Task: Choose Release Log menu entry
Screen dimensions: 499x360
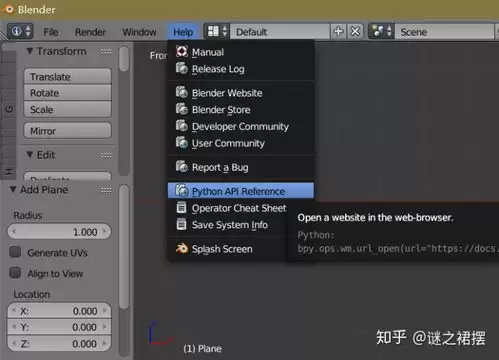Action: tap(241, 69)
